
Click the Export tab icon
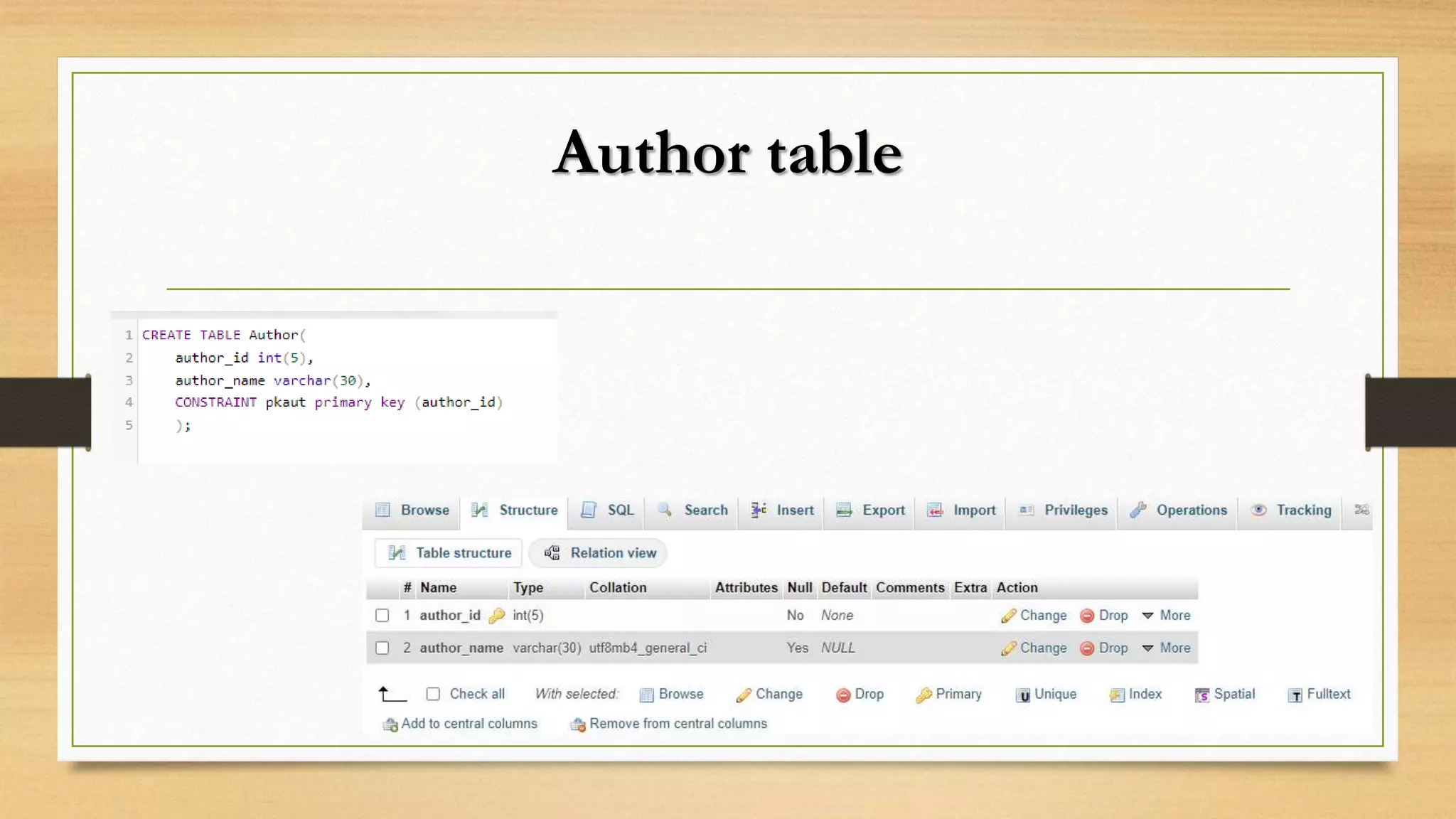pyautogui.click(x=845, y=510)
